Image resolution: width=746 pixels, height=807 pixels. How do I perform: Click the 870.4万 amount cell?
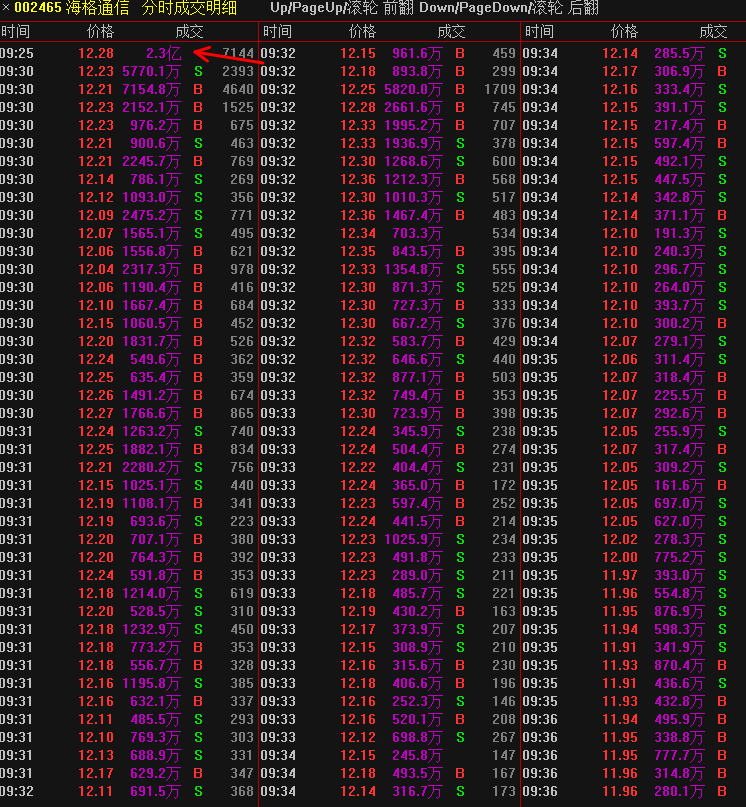point(679,666)
